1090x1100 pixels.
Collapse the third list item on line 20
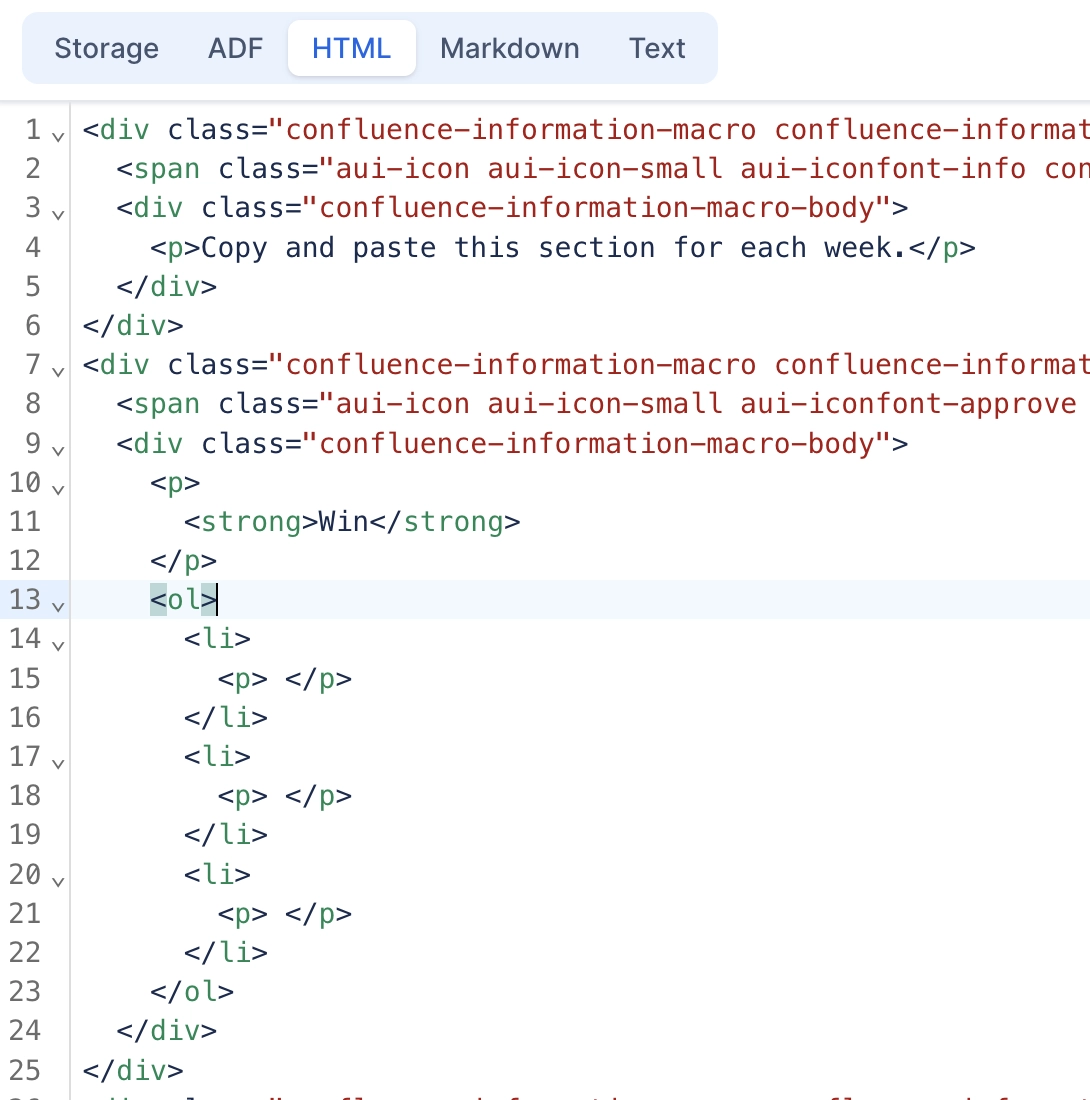pos(58,880)
